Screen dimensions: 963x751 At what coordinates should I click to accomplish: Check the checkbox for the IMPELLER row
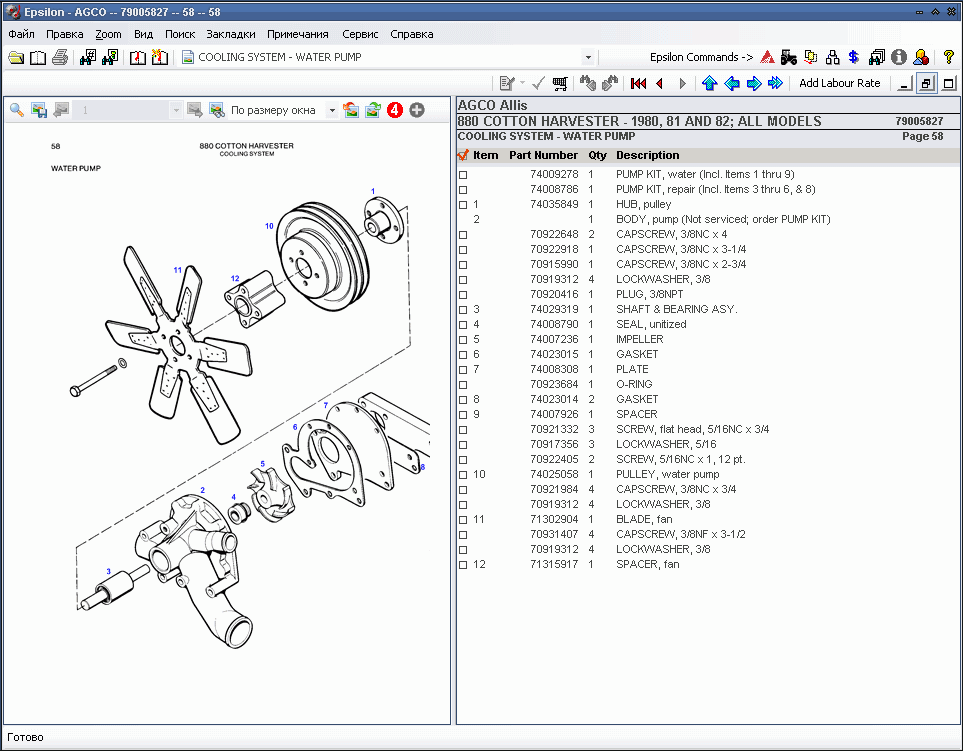[x=462, y=339]
